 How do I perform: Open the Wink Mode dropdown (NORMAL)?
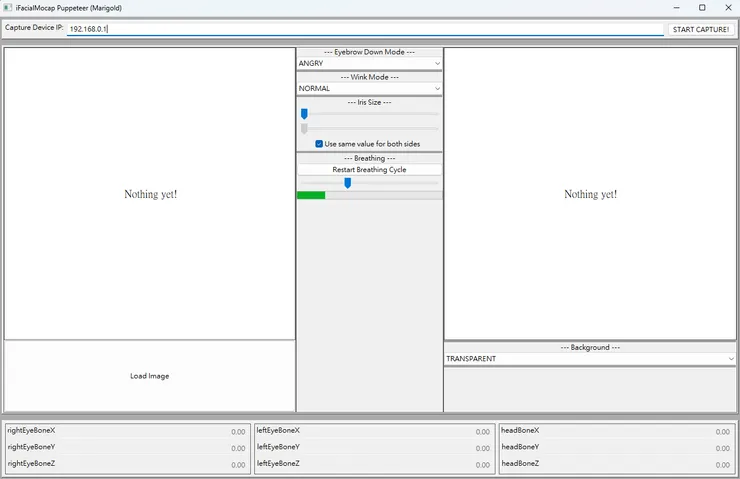(369, 88)
